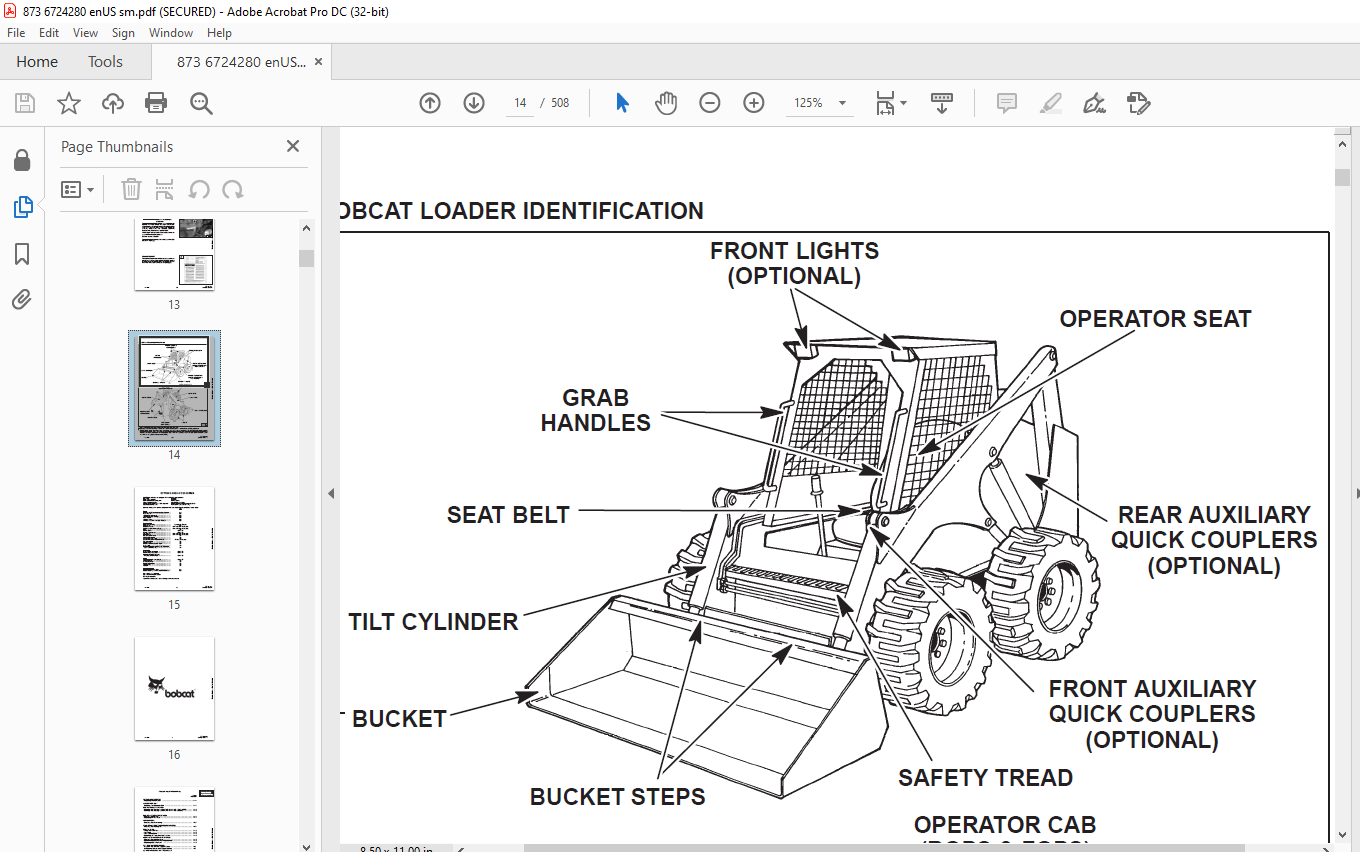Open Bookmarks panel in sidebar
1360x852 pixels.
point(22,254)
